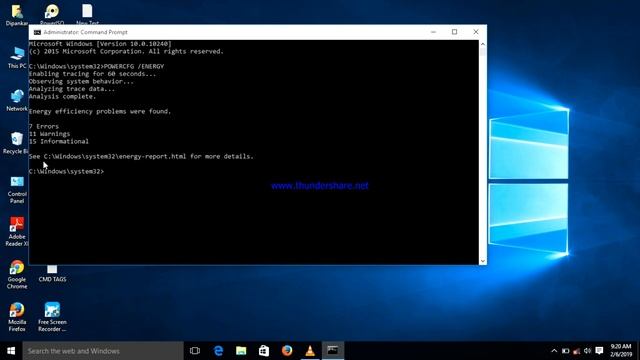Click the energy-report.html path line
This screenshot has width=640, height=360.
point(141,156)
